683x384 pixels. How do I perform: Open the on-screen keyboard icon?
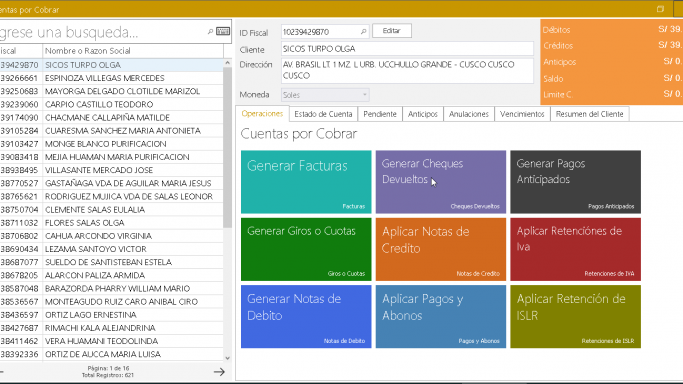coord(223,31)
